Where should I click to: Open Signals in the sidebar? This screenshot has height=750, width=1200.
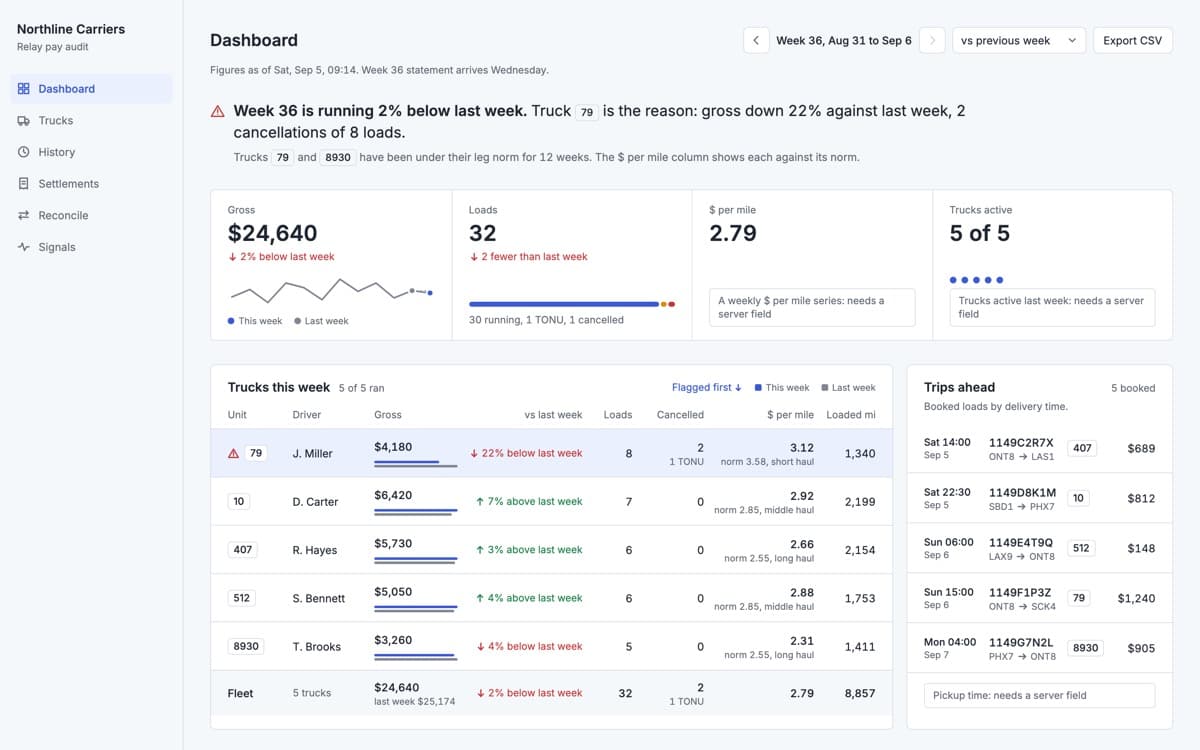tap(92, 247)
